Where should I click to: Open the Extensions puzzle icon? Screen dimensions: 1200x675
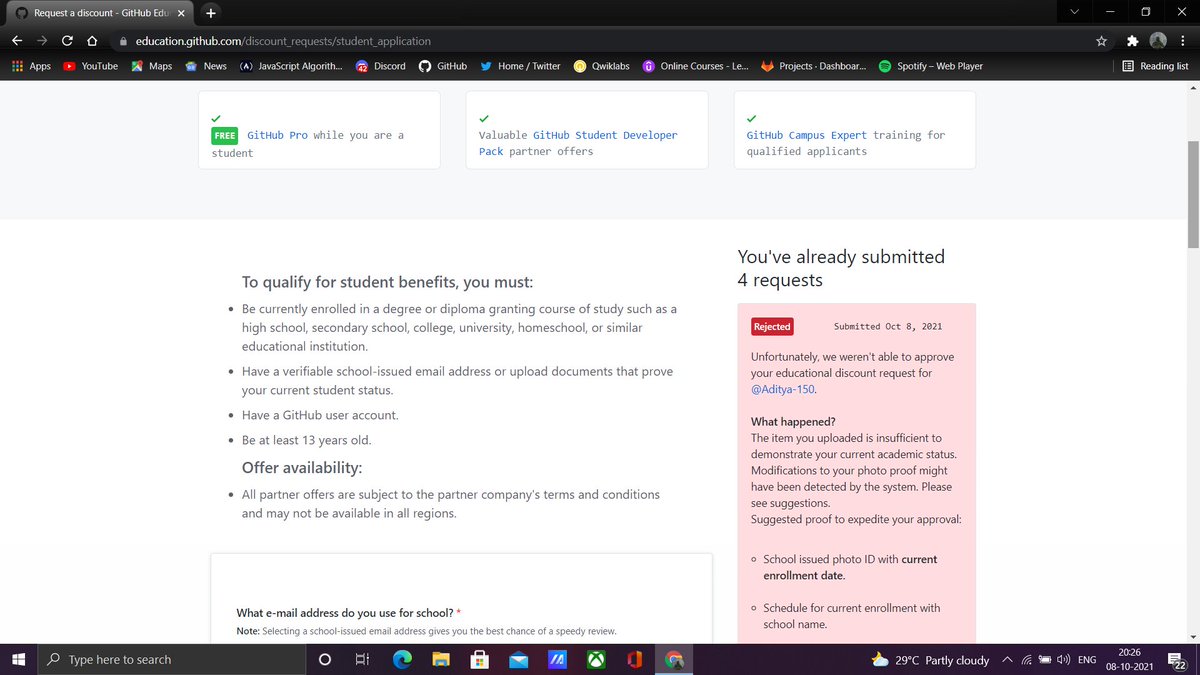point(1132,41)
